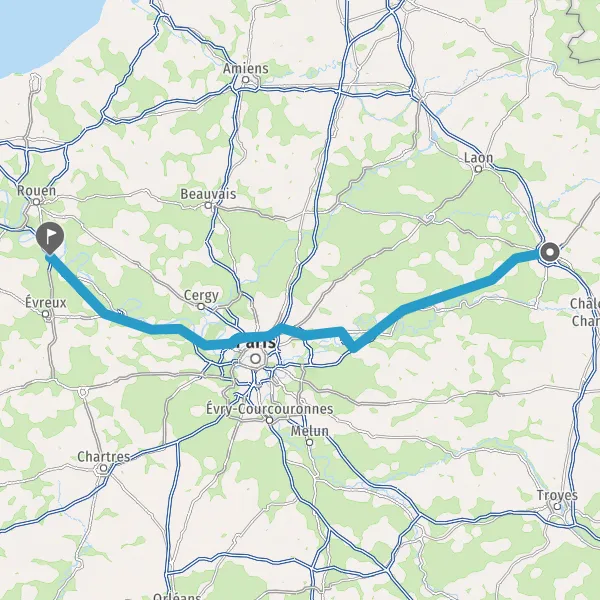Screen dimensions: 600x600
Task: Click the Troyes city marker dot
Action: click(x=558, y=506)
